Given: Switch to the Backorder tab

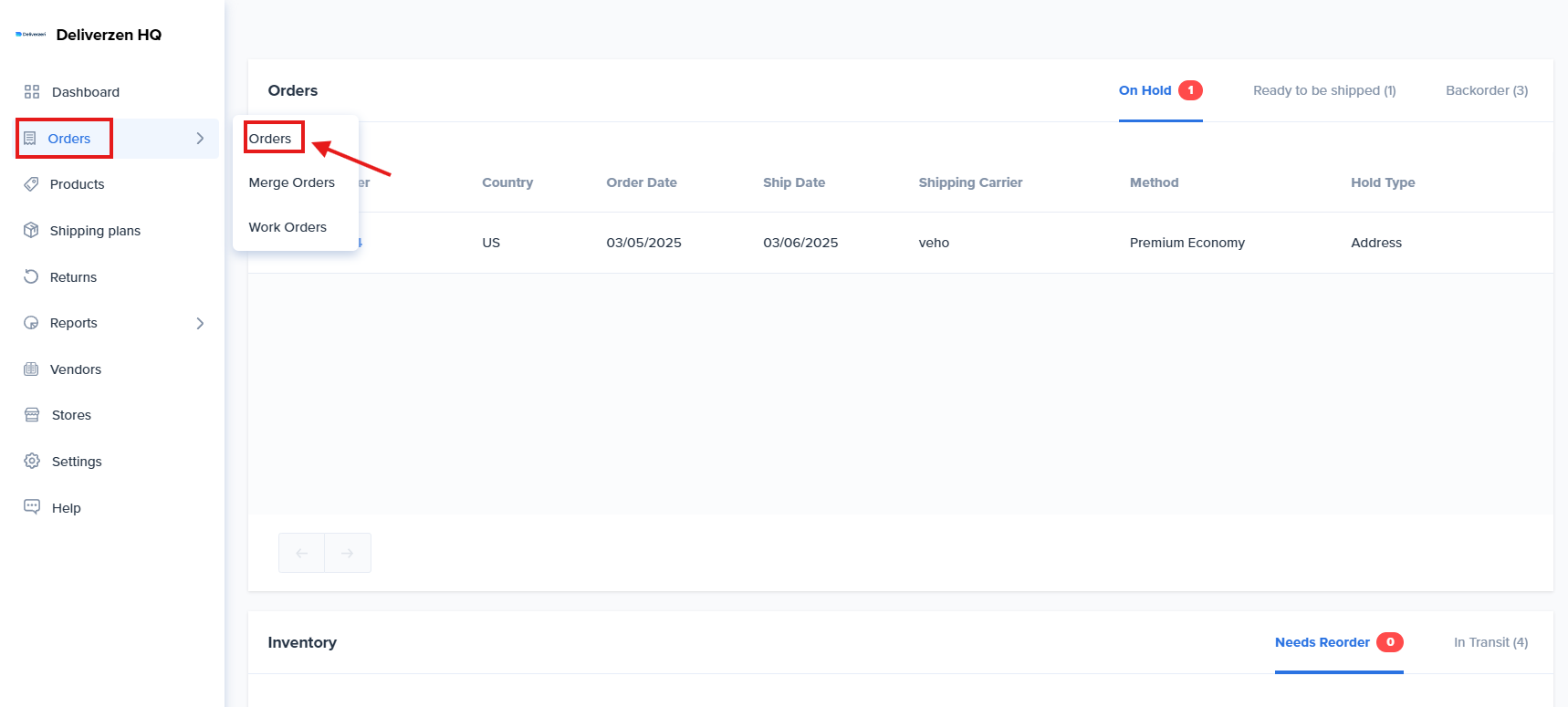Looking at the screenshot, I should pos(1486,90).
